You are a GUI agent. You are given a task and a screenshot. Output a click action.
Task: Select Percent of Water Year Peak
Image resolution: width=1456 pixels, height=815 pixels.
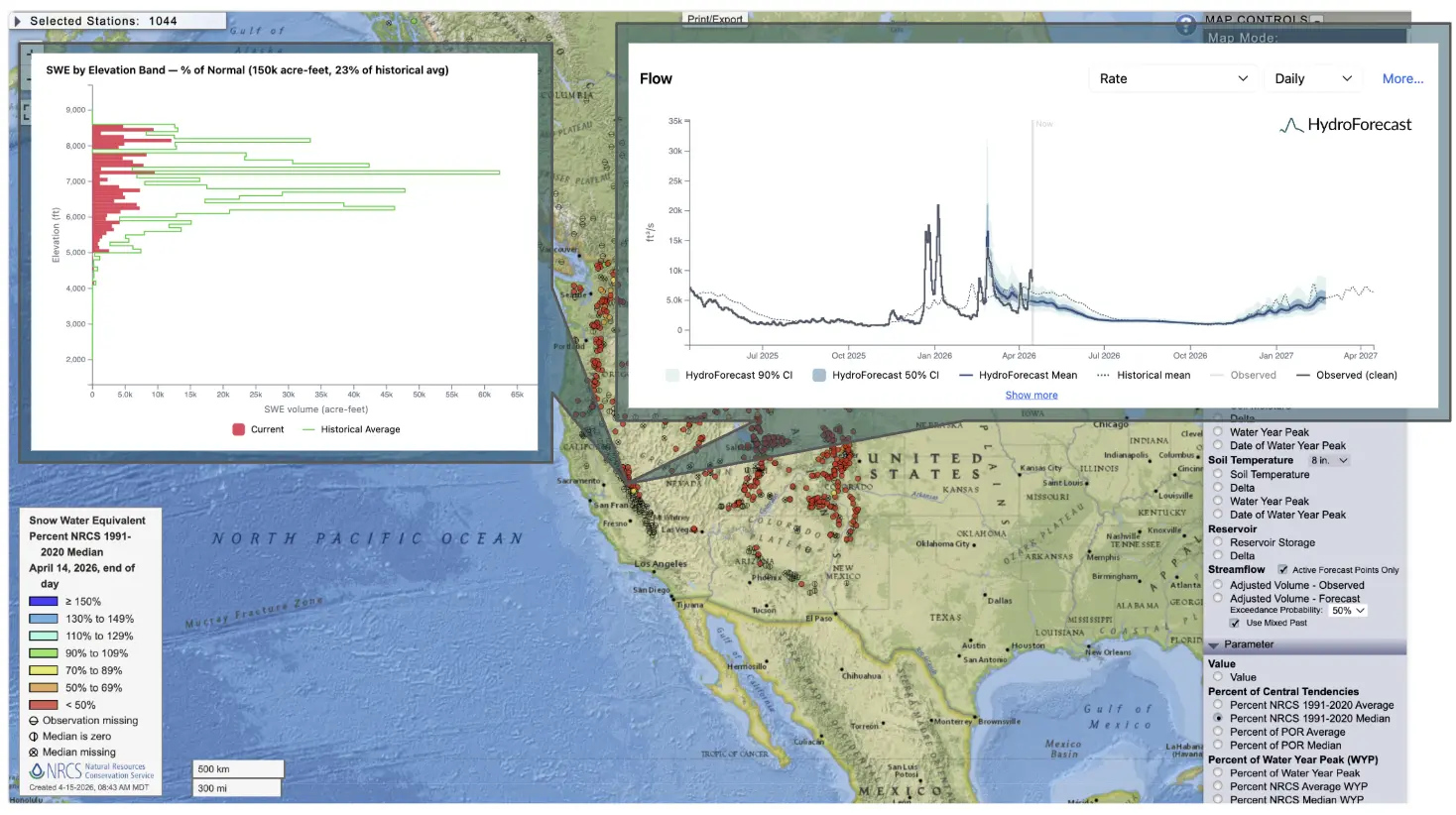1218,773
